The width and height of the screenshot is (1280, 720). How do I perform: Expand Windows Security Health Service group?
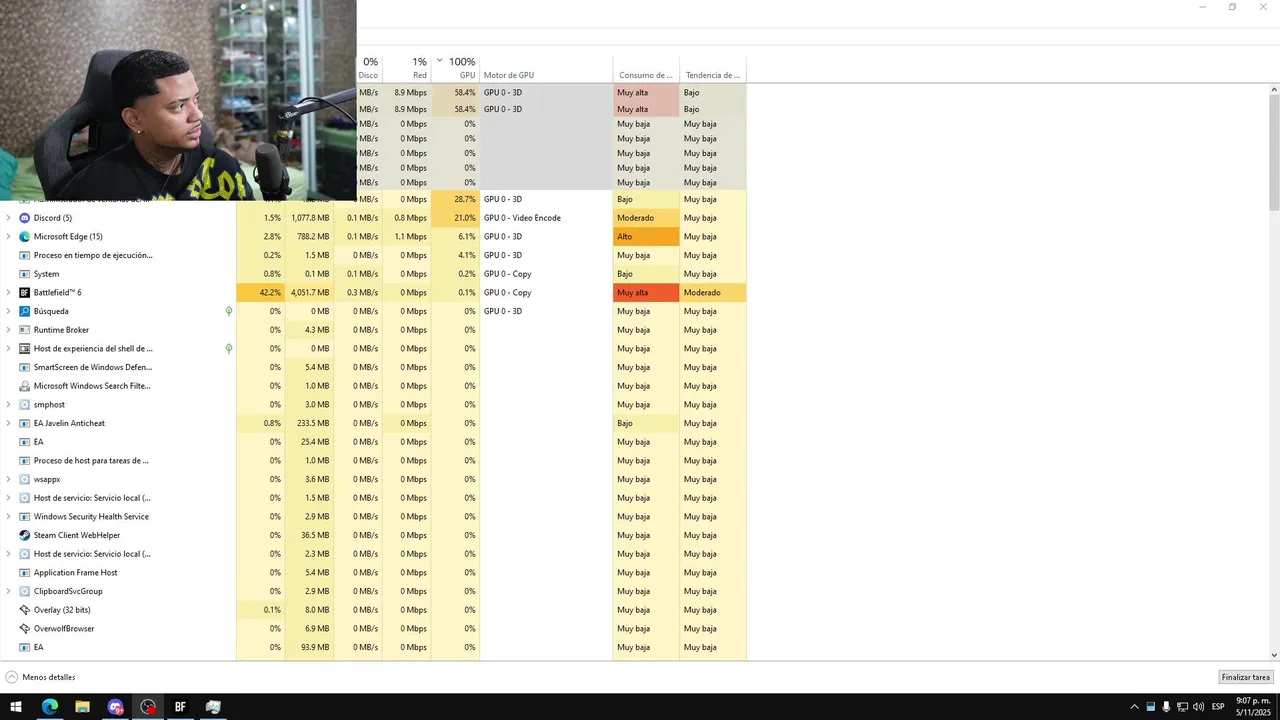click(9, 517)
